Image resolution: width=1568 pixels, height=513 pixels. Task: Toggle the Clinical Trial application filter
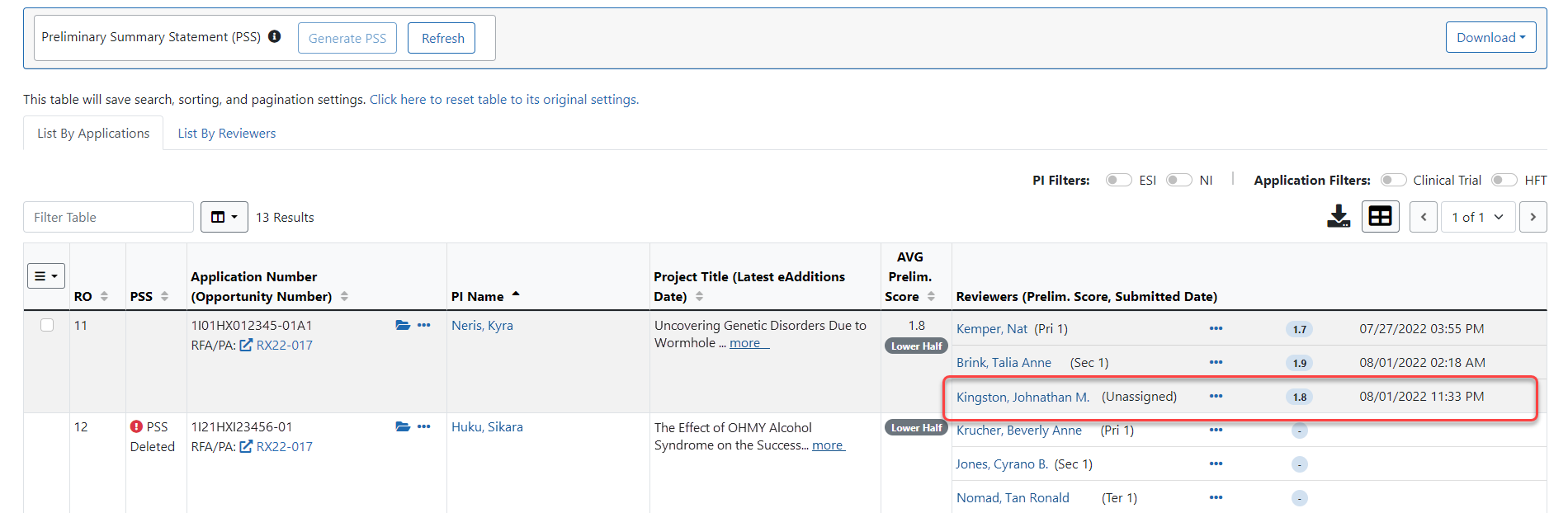click(1393, 180)
